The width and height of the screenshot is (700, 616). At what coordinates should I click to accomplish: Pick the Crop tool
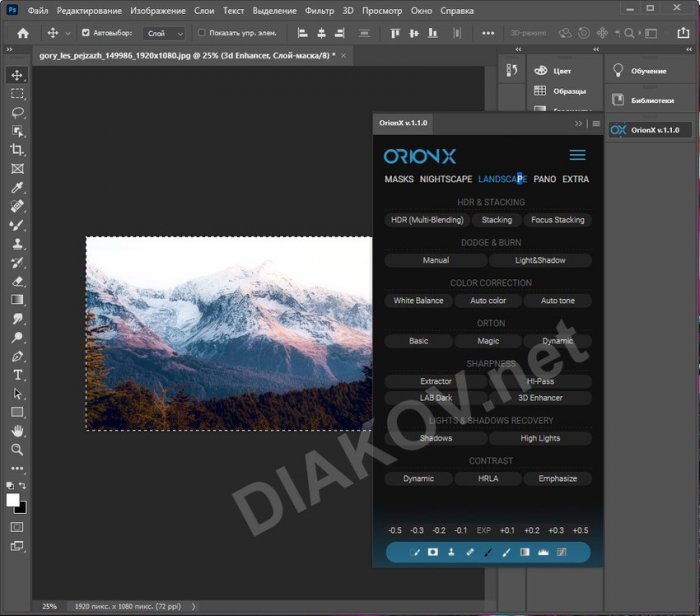[x=17, y=150]
